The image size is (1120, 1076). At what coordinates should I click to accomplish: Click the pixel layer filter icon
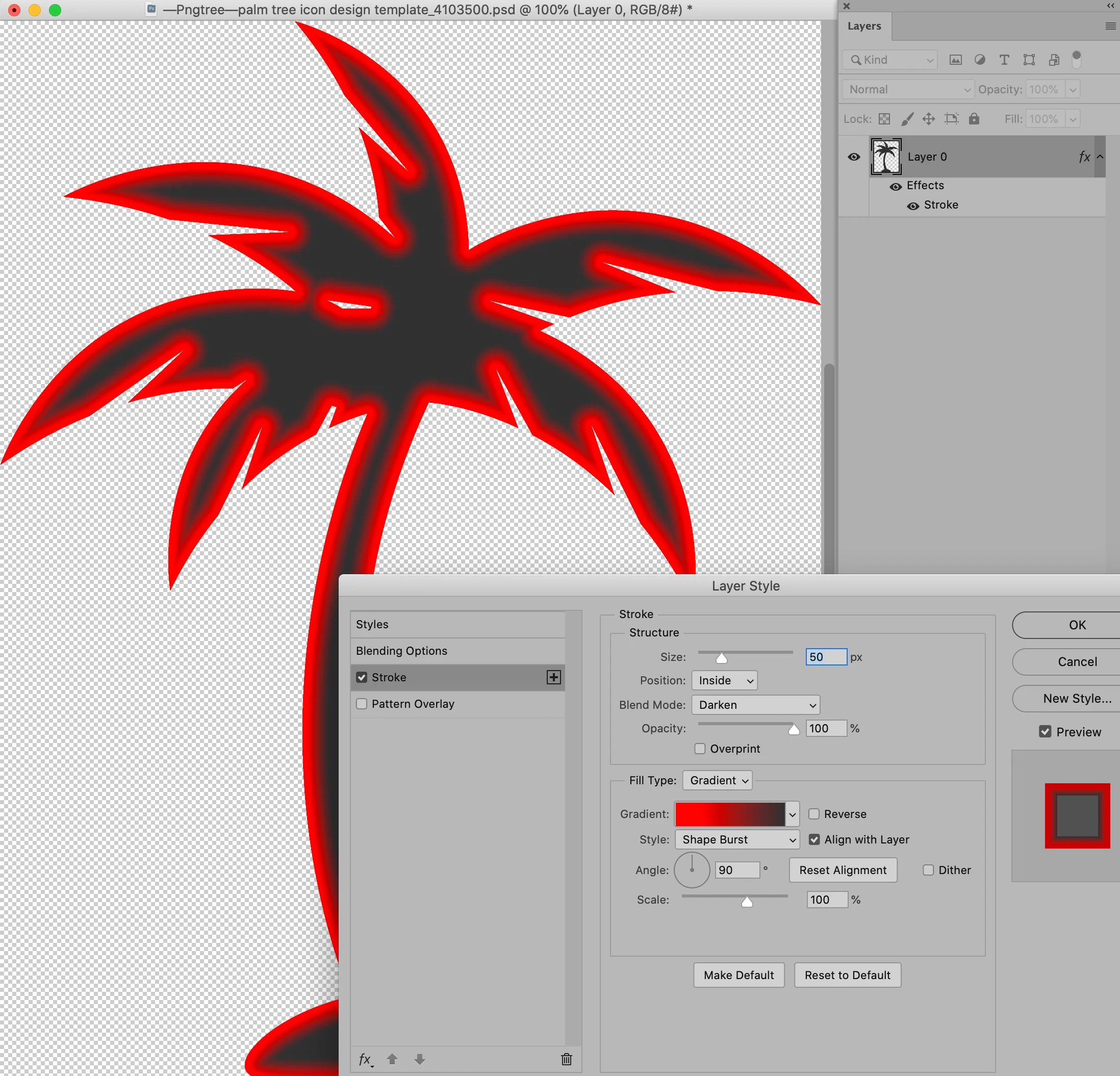tap(955, 60)
